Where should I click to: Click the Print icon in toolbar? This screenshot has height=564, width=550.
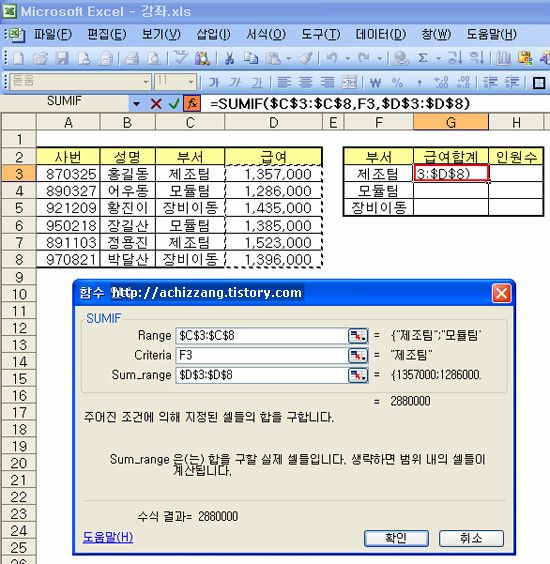[x=132, y=58]
